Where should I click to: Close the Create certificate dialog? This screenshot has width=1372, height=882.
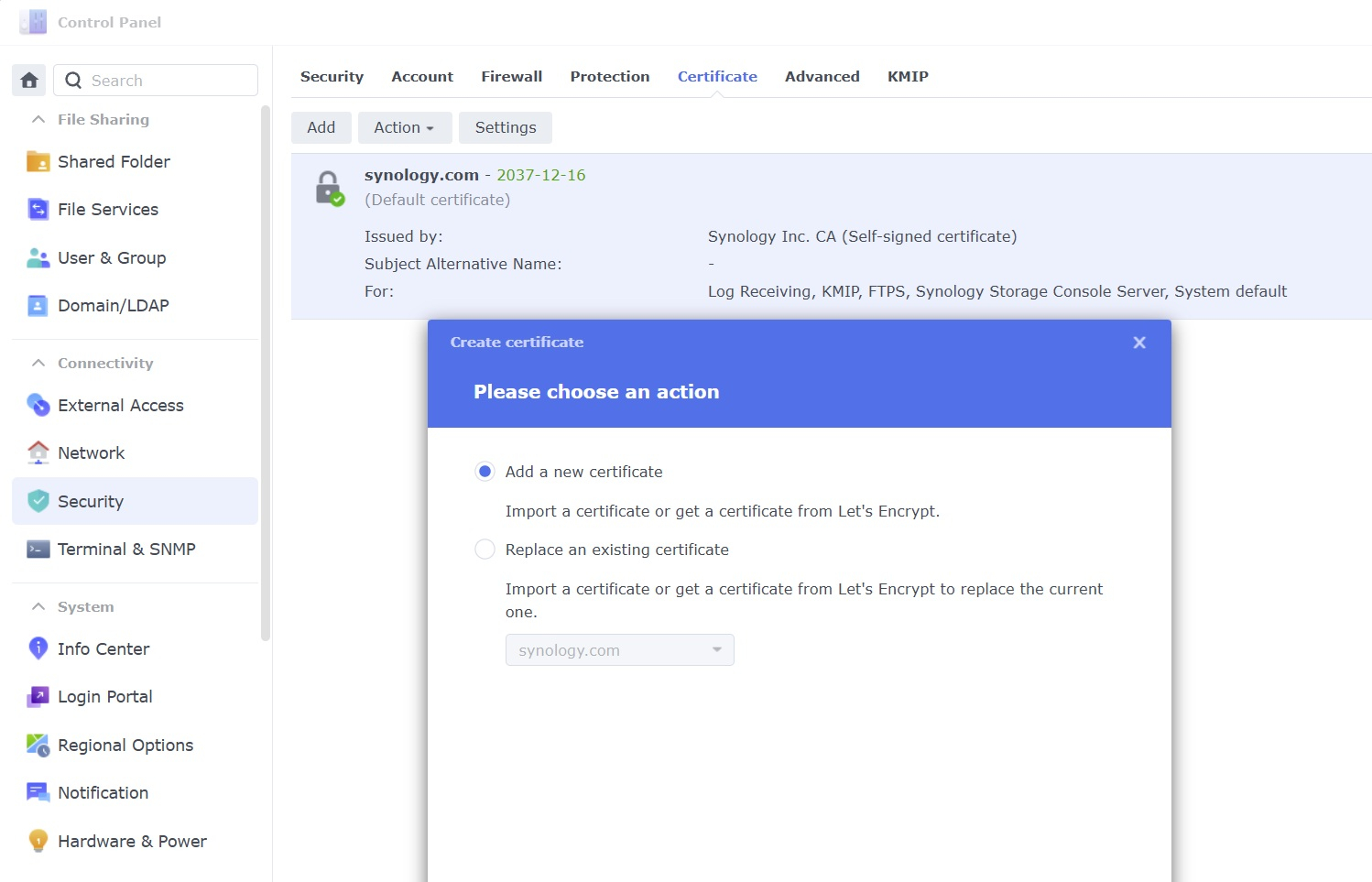tap(1139, 343)
